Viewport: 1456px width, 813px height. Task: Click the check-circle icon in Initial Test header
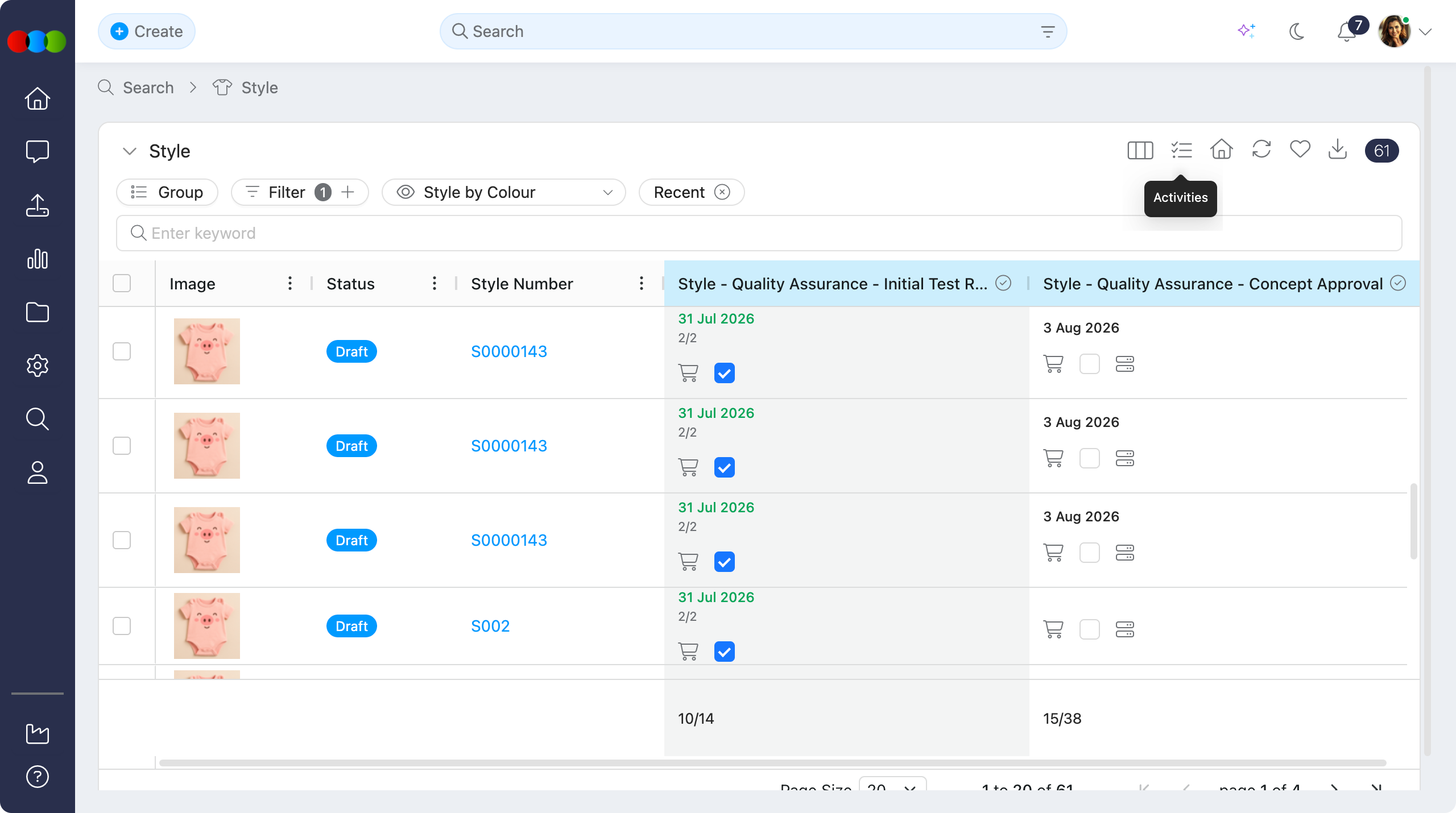click(x=1003, y=283)
